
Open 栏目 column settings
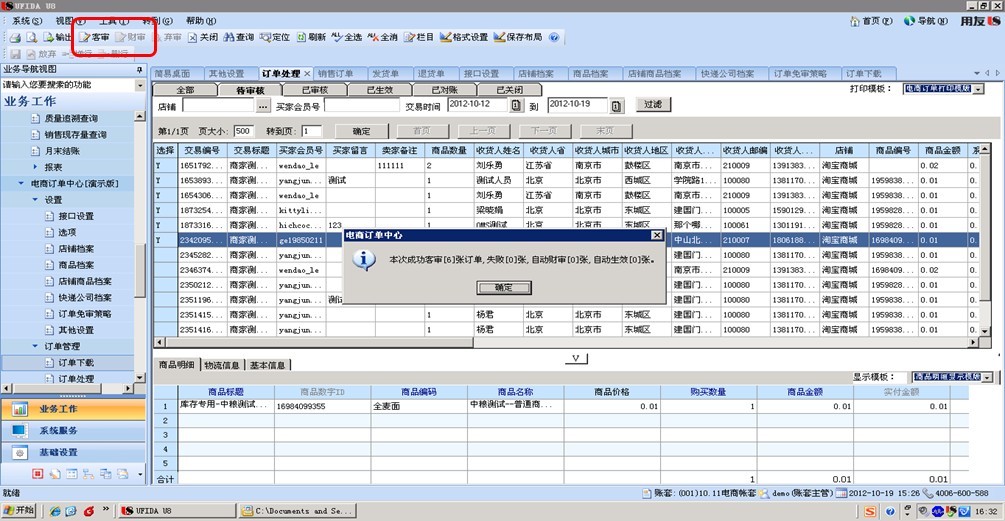click(x=419, y=38)
